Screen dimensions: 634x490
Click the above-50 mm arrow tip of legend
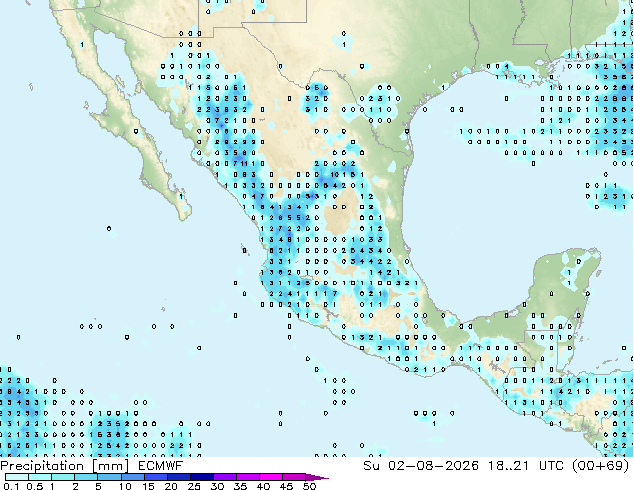point(317,478)
